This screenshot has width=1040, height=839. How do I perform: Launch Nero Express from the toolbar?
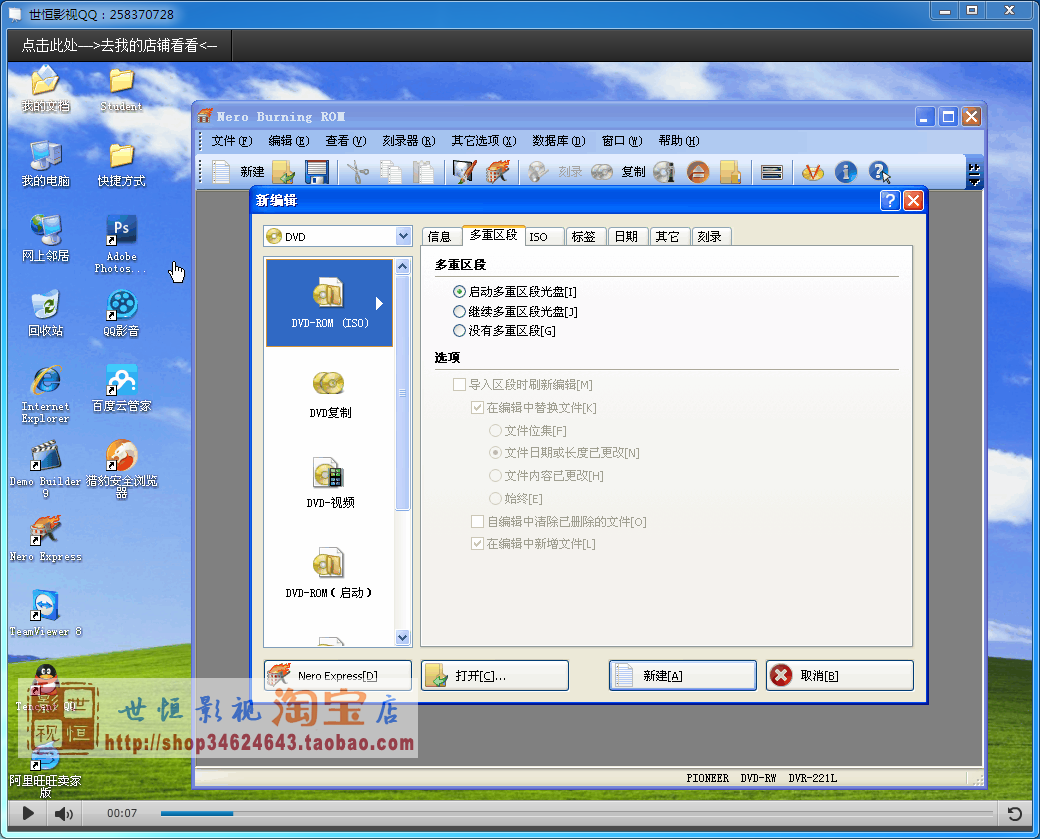[x=497, y=172]
